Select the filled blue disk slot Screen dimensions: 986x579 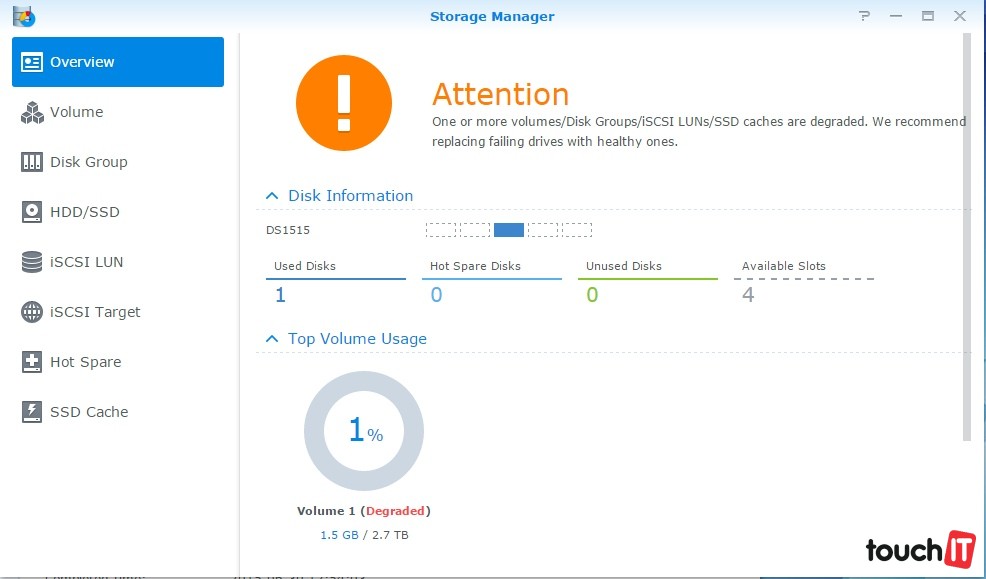[509, 230]
